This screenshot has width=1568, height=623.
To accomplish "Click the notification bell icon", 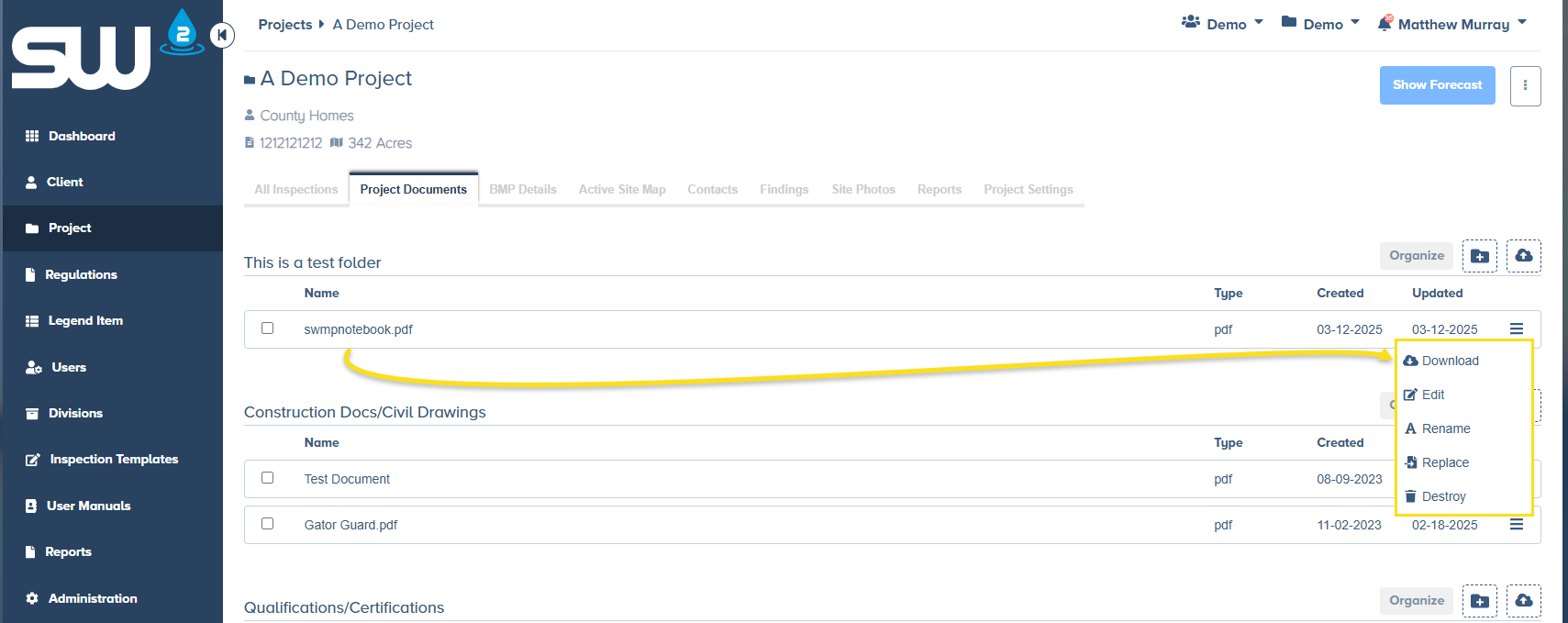I will [1385, 24].
